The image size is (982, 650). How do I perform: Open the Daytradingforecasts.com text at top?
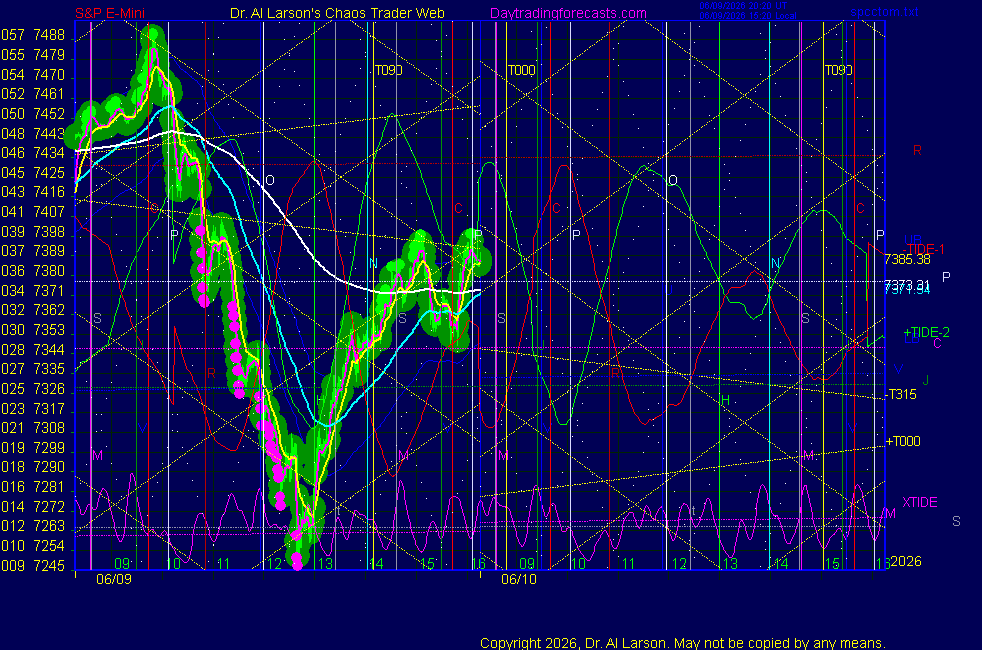pyautogui.click(x=568, y=13)
